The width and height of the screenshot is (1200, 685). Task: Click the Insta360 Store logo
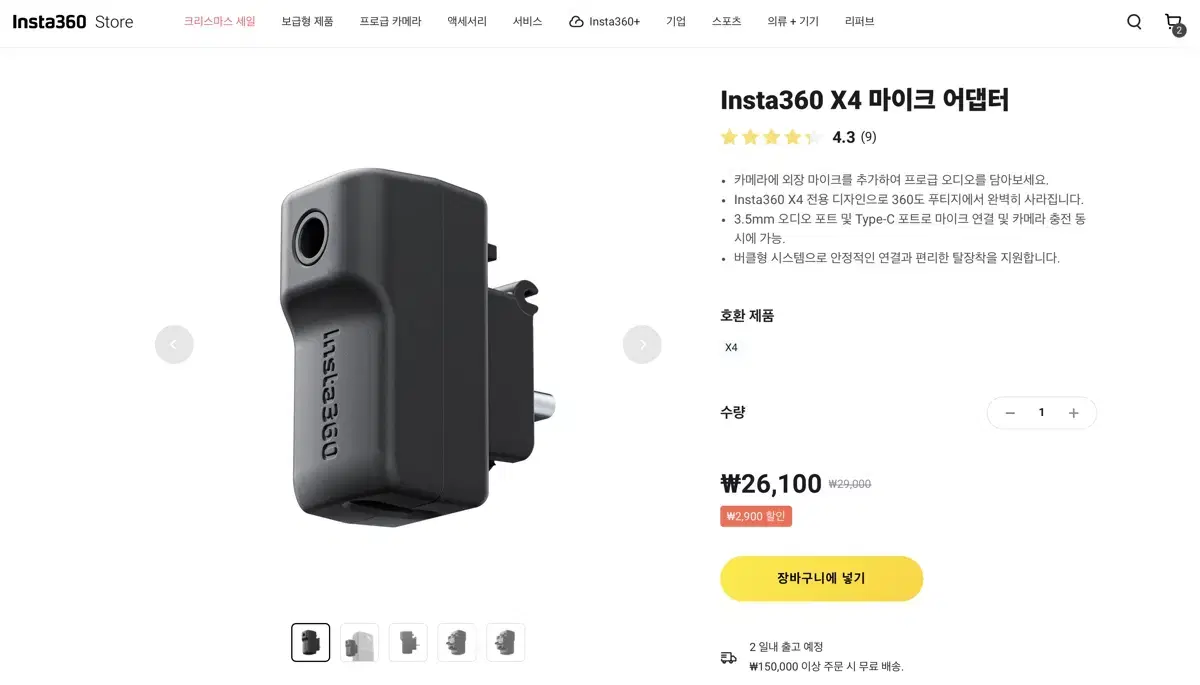[73, 22]
